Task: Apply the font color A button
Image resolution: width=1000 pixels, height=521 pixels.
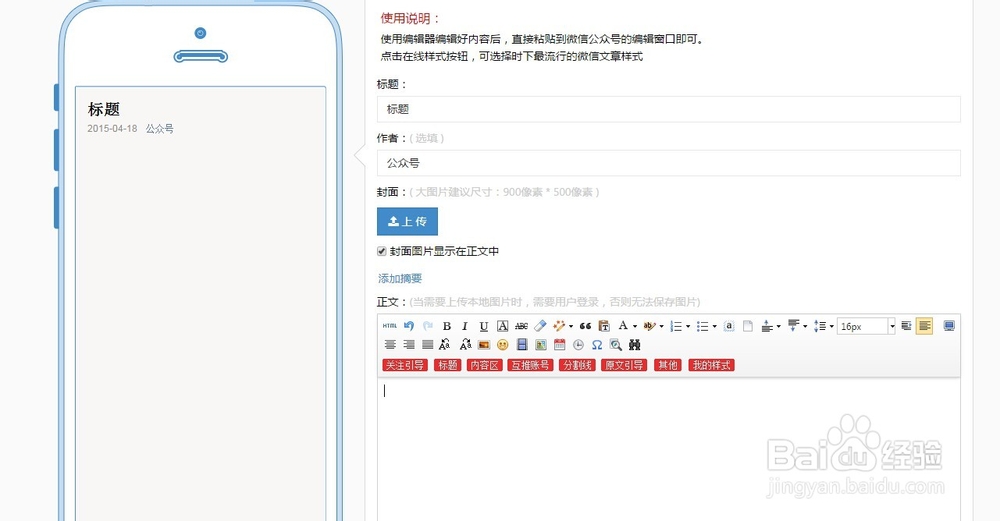Action: click(x=623, y=326)
